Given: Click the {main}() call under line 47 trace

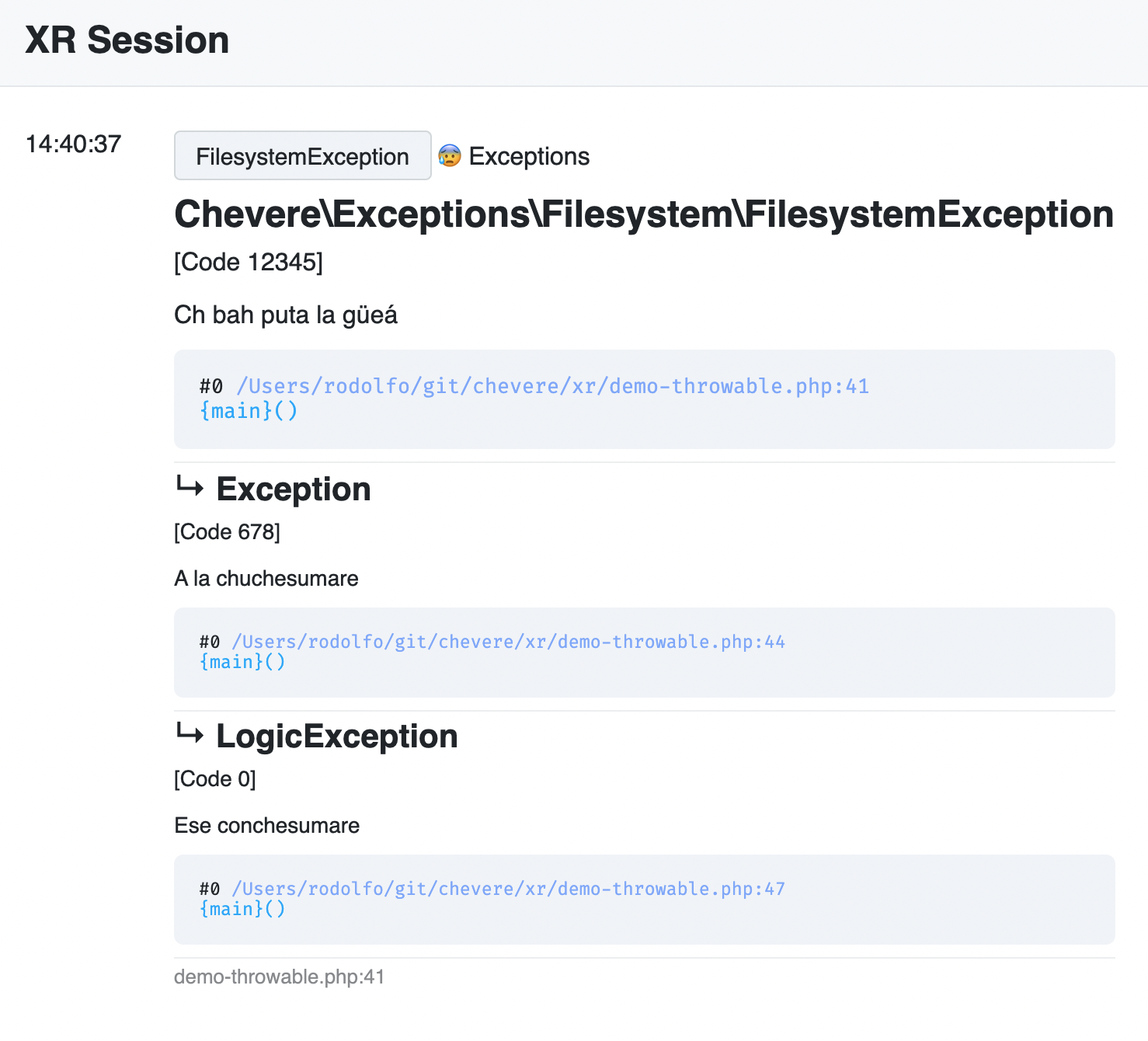Looking at the screenshot, I should [243, 909].
